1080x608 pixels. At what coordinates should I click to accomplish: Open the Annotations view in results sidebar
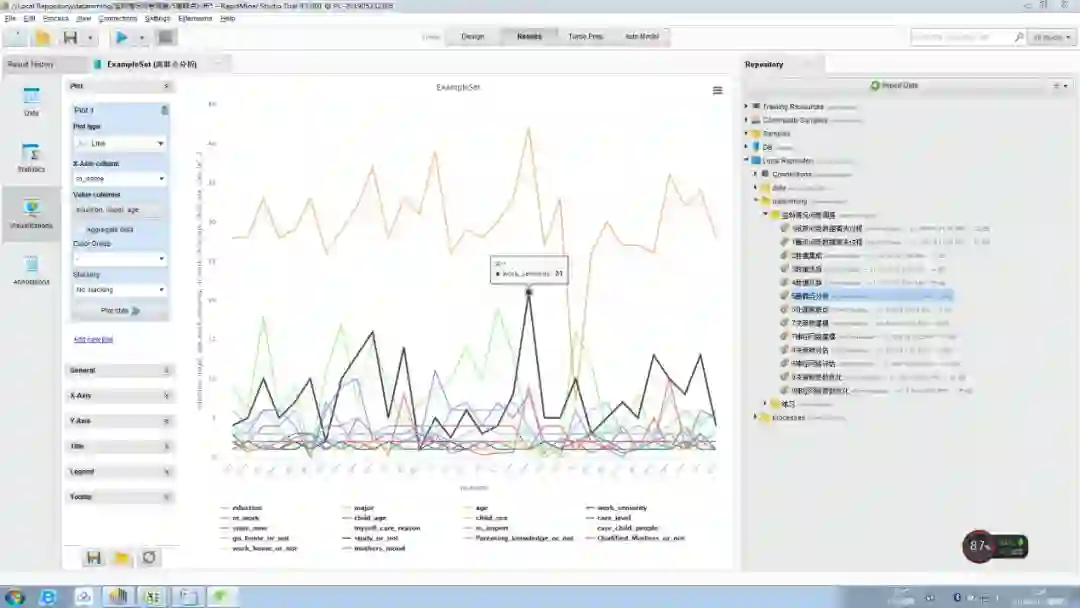pyautogui.click(x=31, y=270)
